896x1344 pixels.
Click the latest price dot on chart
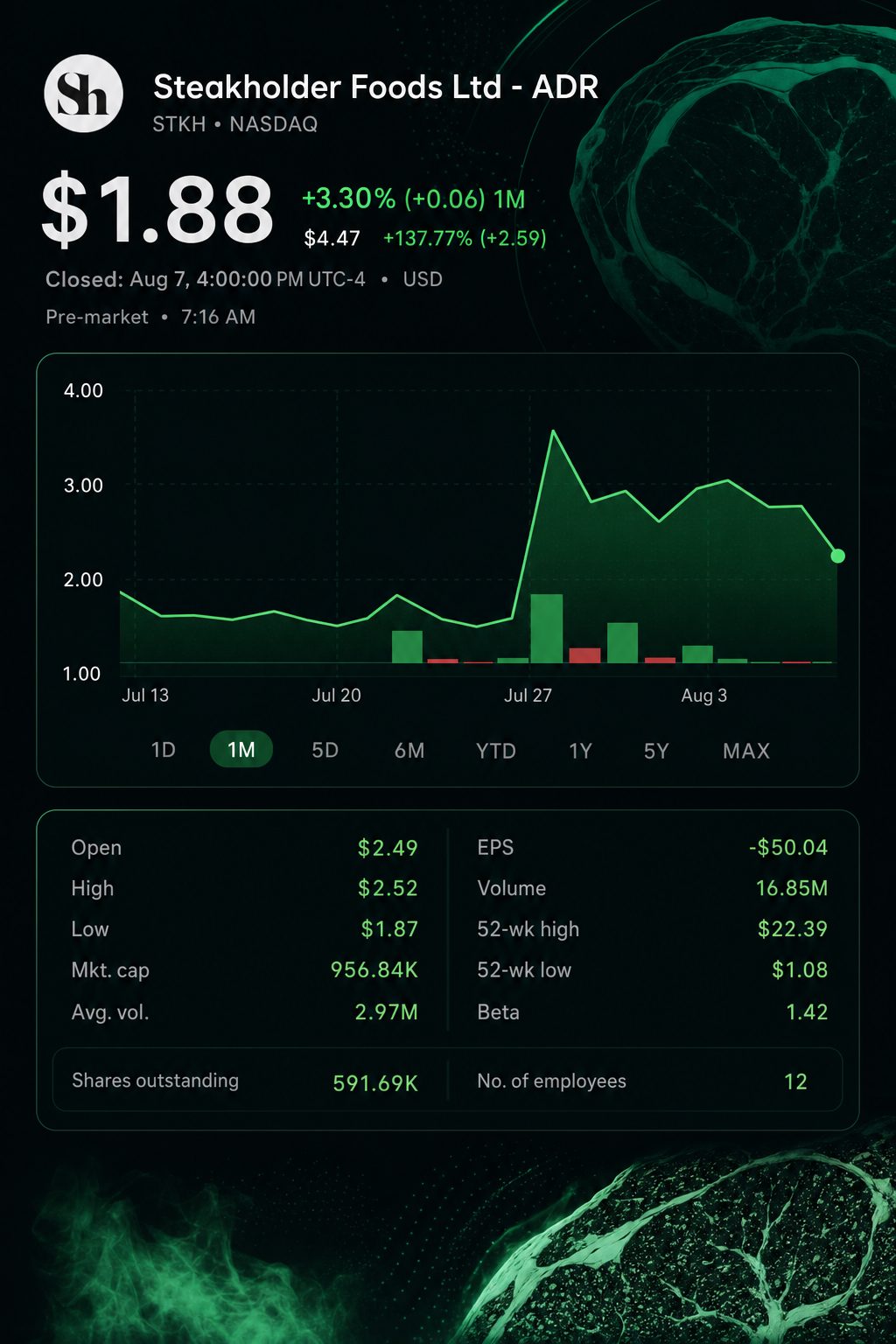click(837, 556)
